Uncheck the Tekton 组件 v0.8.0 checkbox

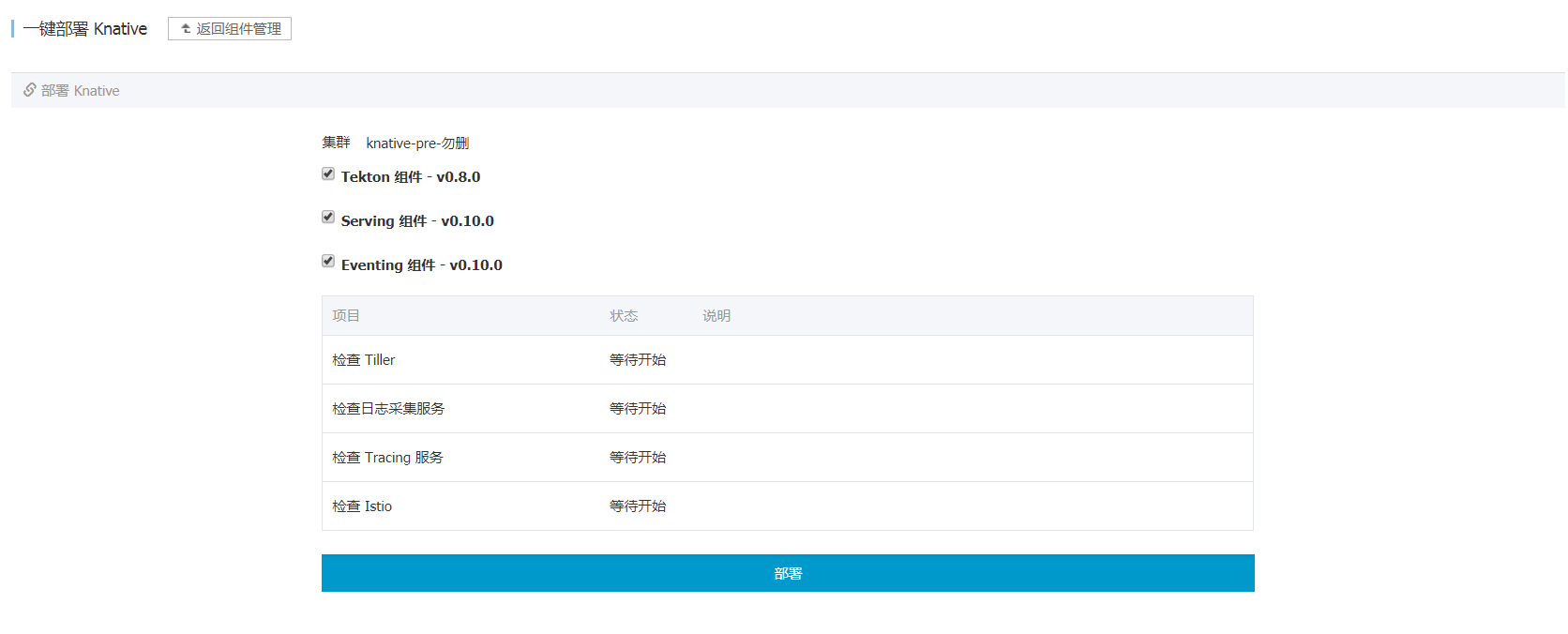coord(328,174)
